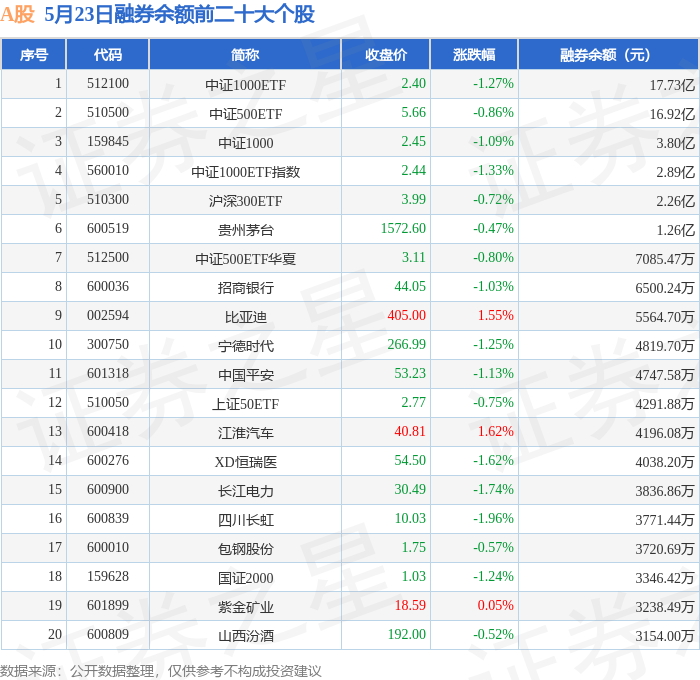The image size is (700, 680).
Task: Select the name 国证2000
Action: [246, 578]
